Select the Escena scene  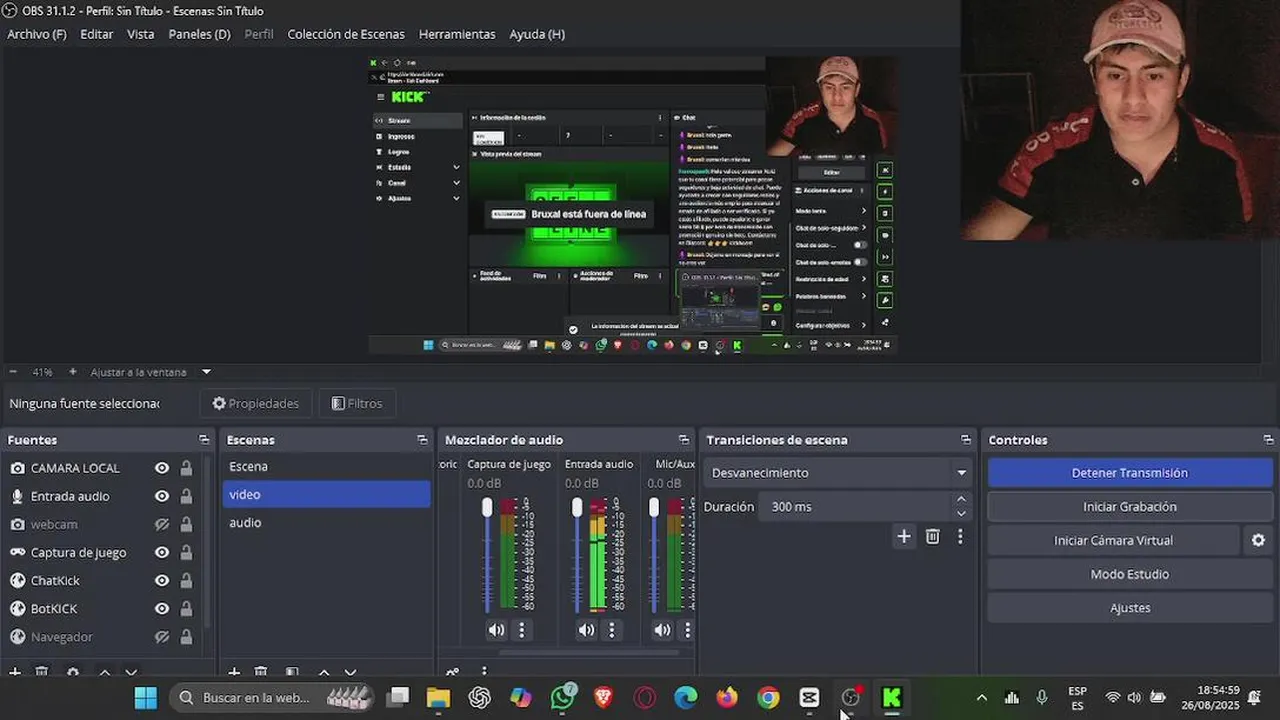click(326, 466)
